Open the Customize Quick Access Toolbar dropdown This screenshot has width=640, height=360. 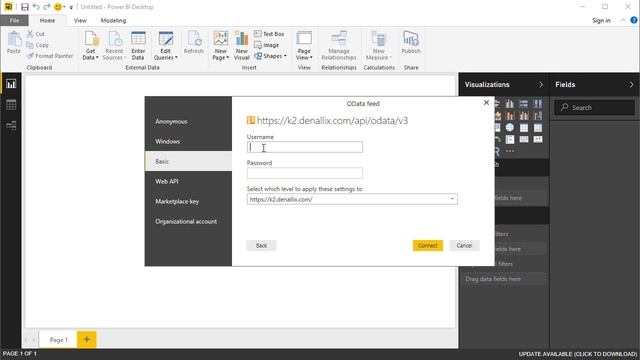point(71,7)
